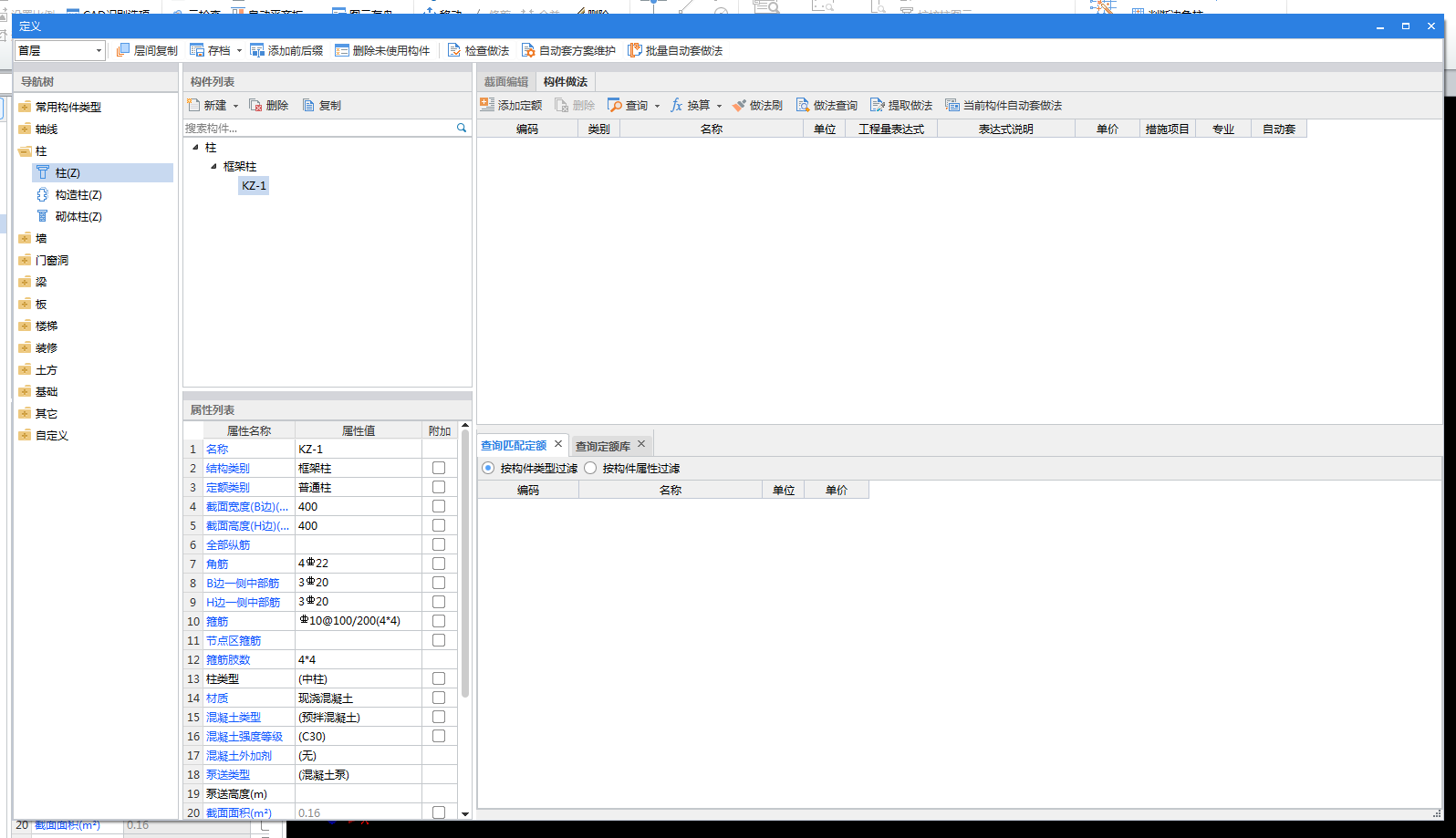Image resolution: width=1456 pixels, height=838 pixels.
Task: Click the 检查做法 icon
Action: [x=454, y=50]
